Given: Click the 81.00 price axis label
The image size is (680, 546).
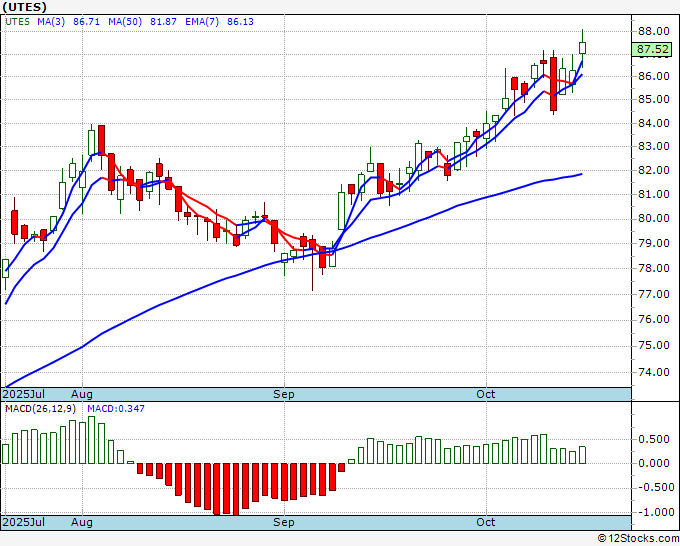Looking at the screenshot, I should click(x=654, y=194).
